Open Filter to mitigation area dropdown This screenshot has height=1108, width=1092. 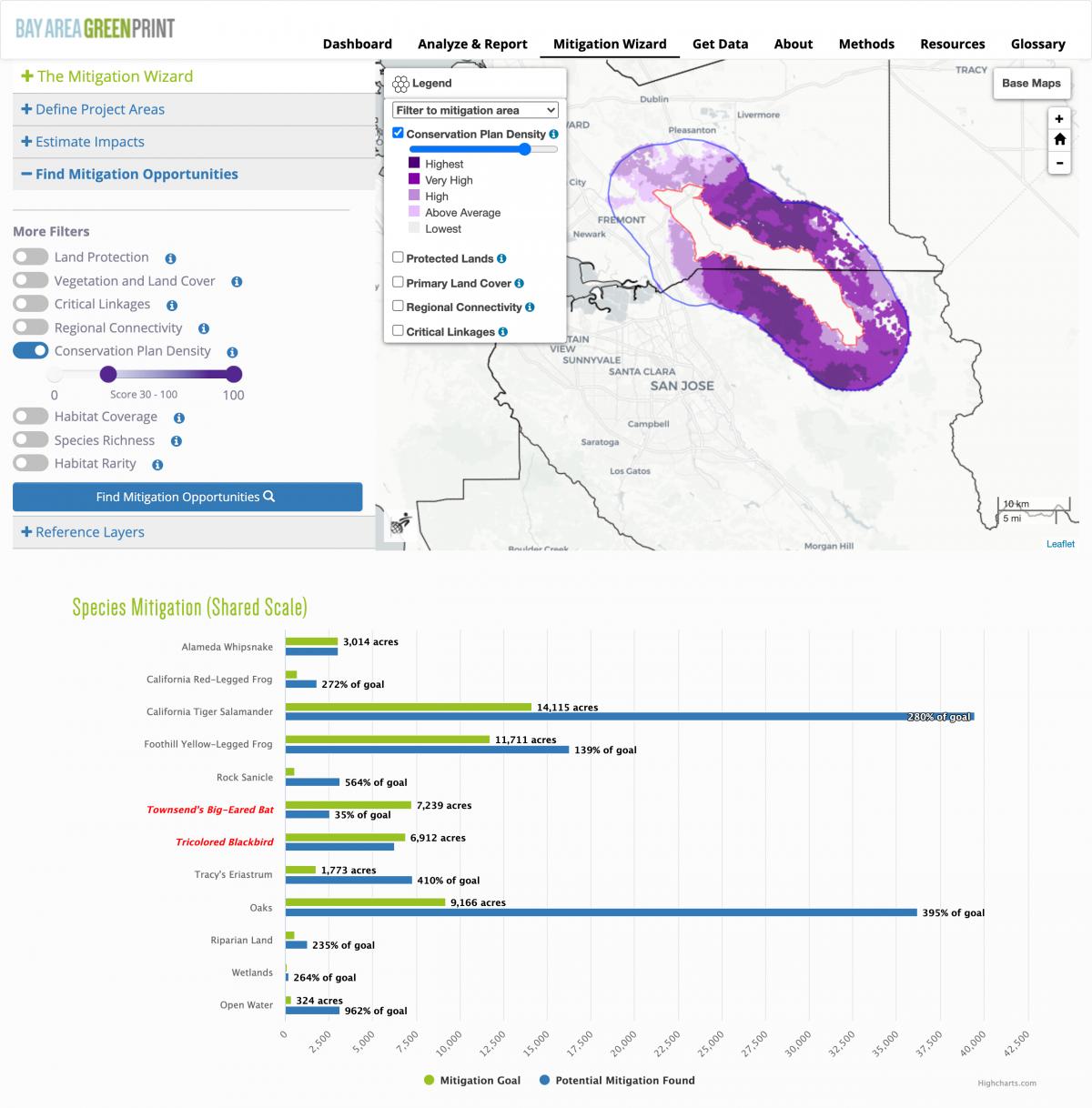pyautogui.click(x=475, y=110)
